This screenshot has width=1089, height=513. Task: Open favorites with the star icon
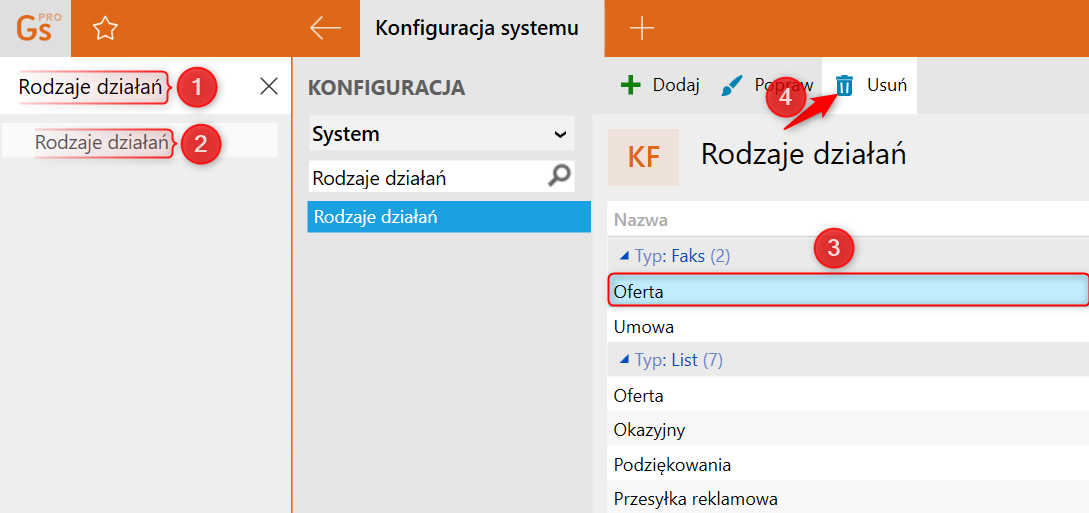pyautogui.click(x=106, y=28)
